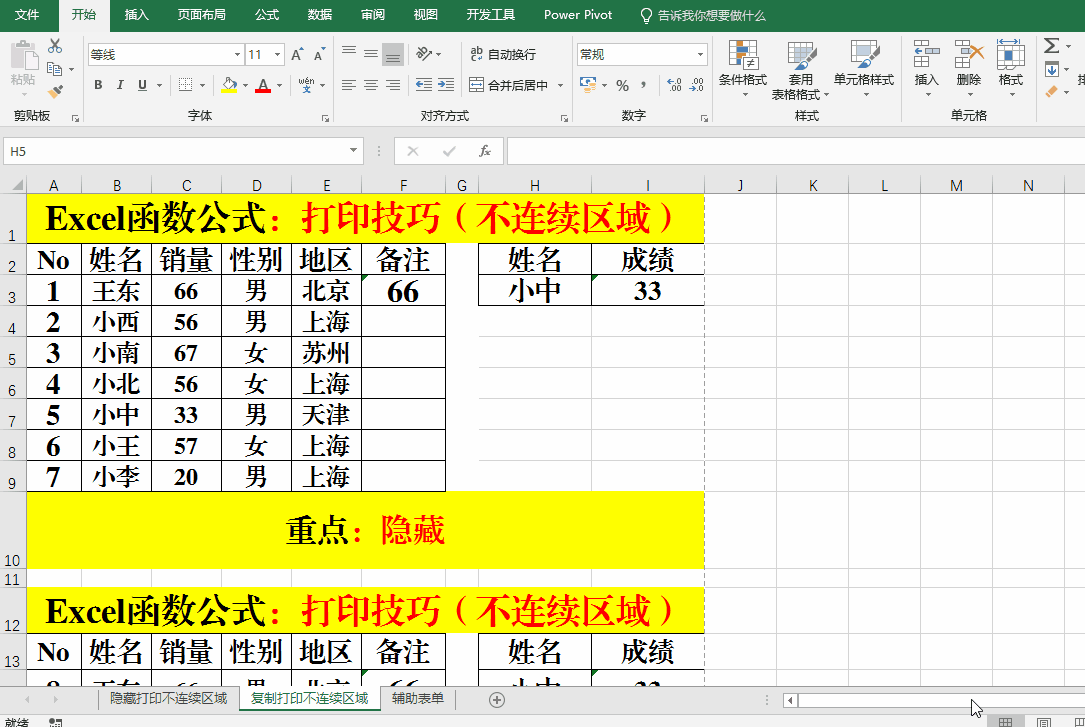Expand the number format dropdown (常规)
Image resolution: width=1085 pixels, height=727 pixels.
(x=700, y=55)
